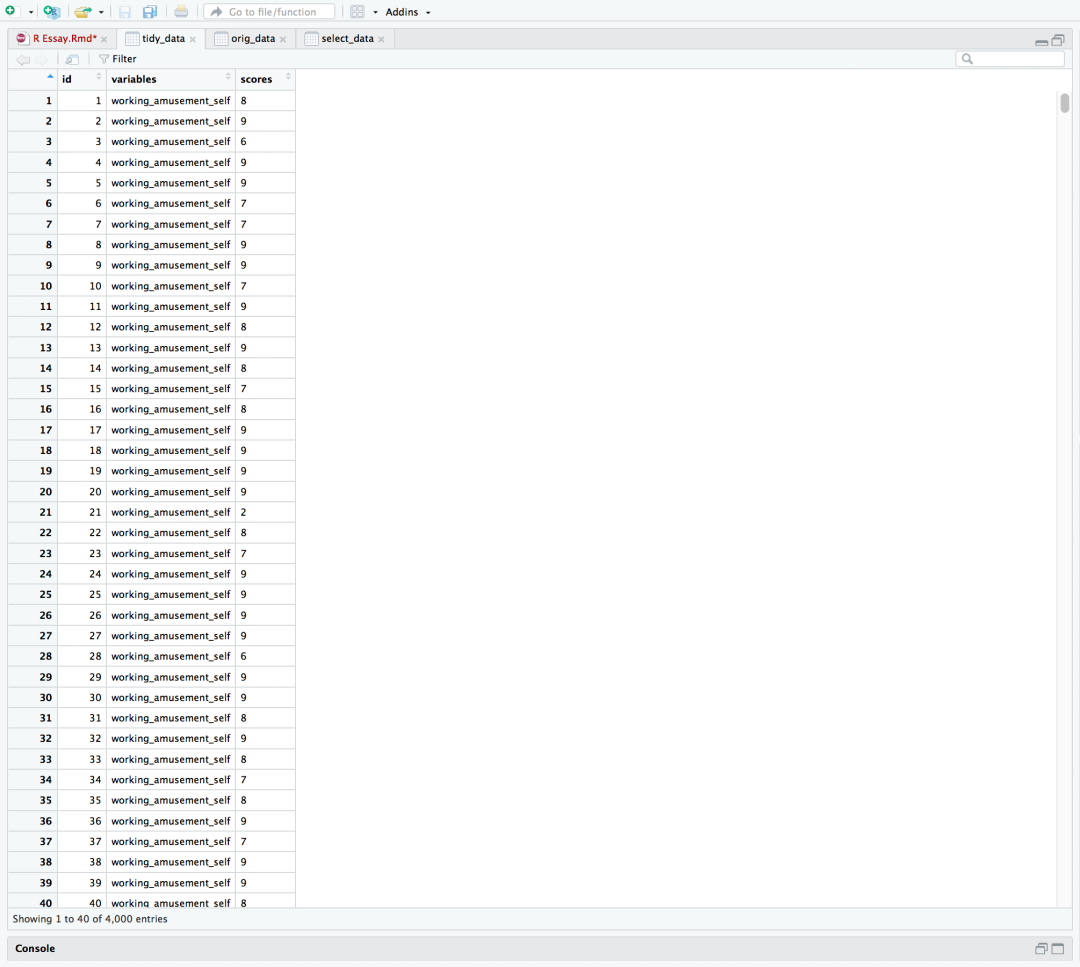This screenshot has width=1080, height=967.
Task: Close the tidy_data tab
Action: (193, 39)
